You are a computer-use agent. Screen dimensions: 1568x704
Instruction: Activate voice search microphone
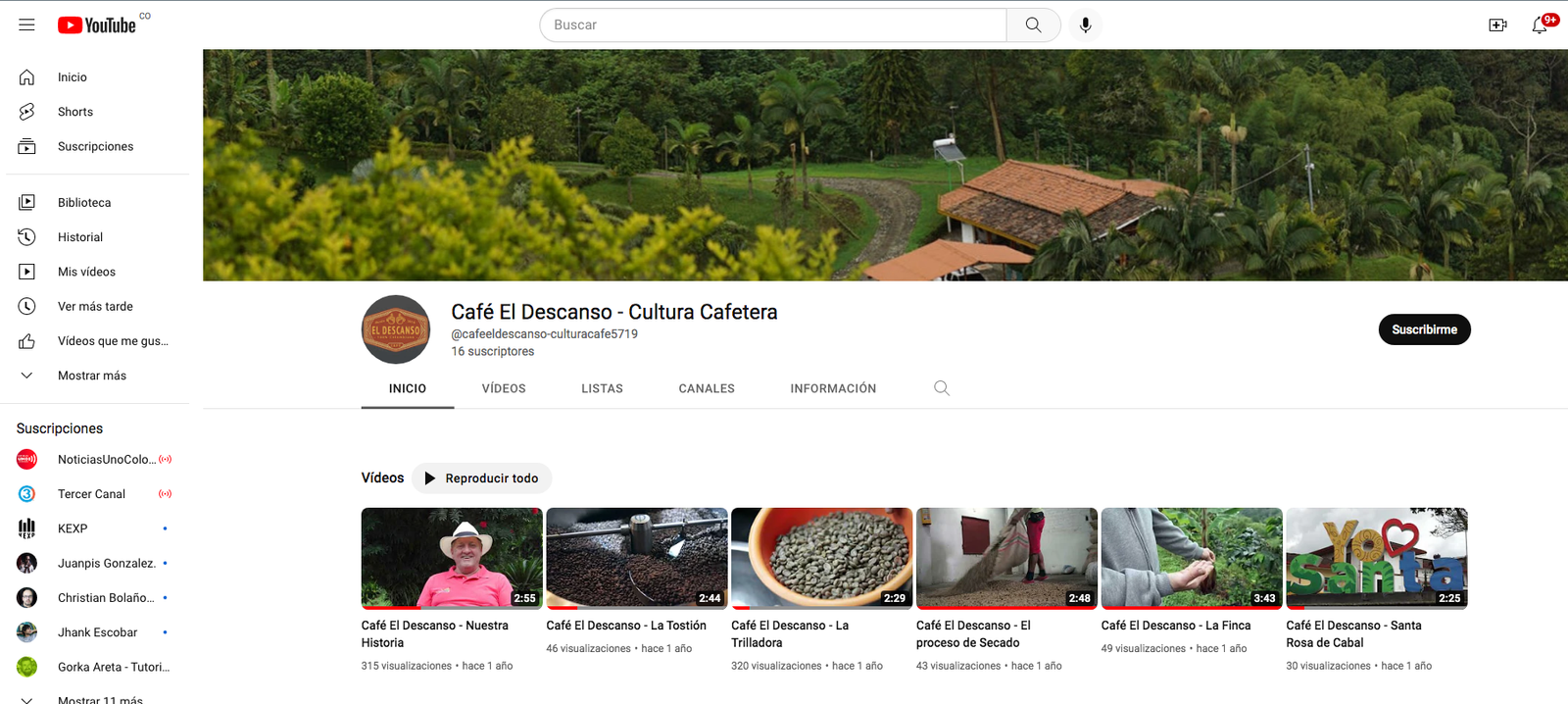[1085, 25]
